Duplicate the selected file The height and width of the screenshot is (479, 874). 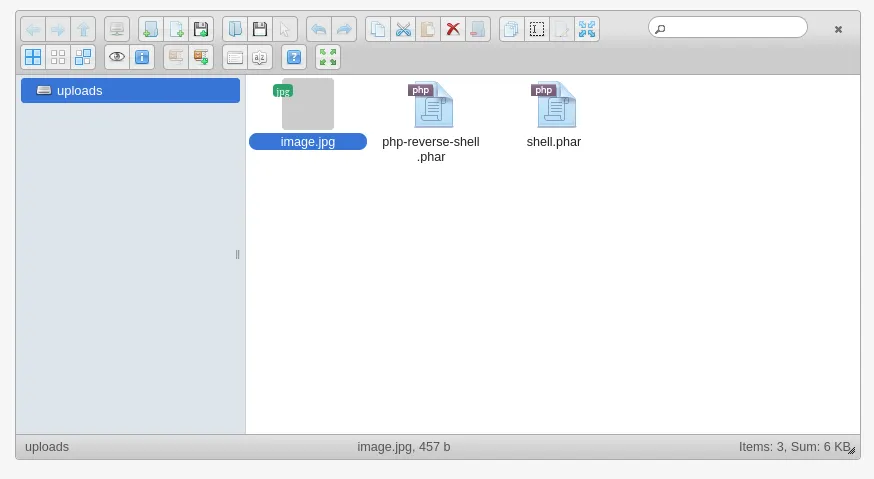tap(511, 29)
